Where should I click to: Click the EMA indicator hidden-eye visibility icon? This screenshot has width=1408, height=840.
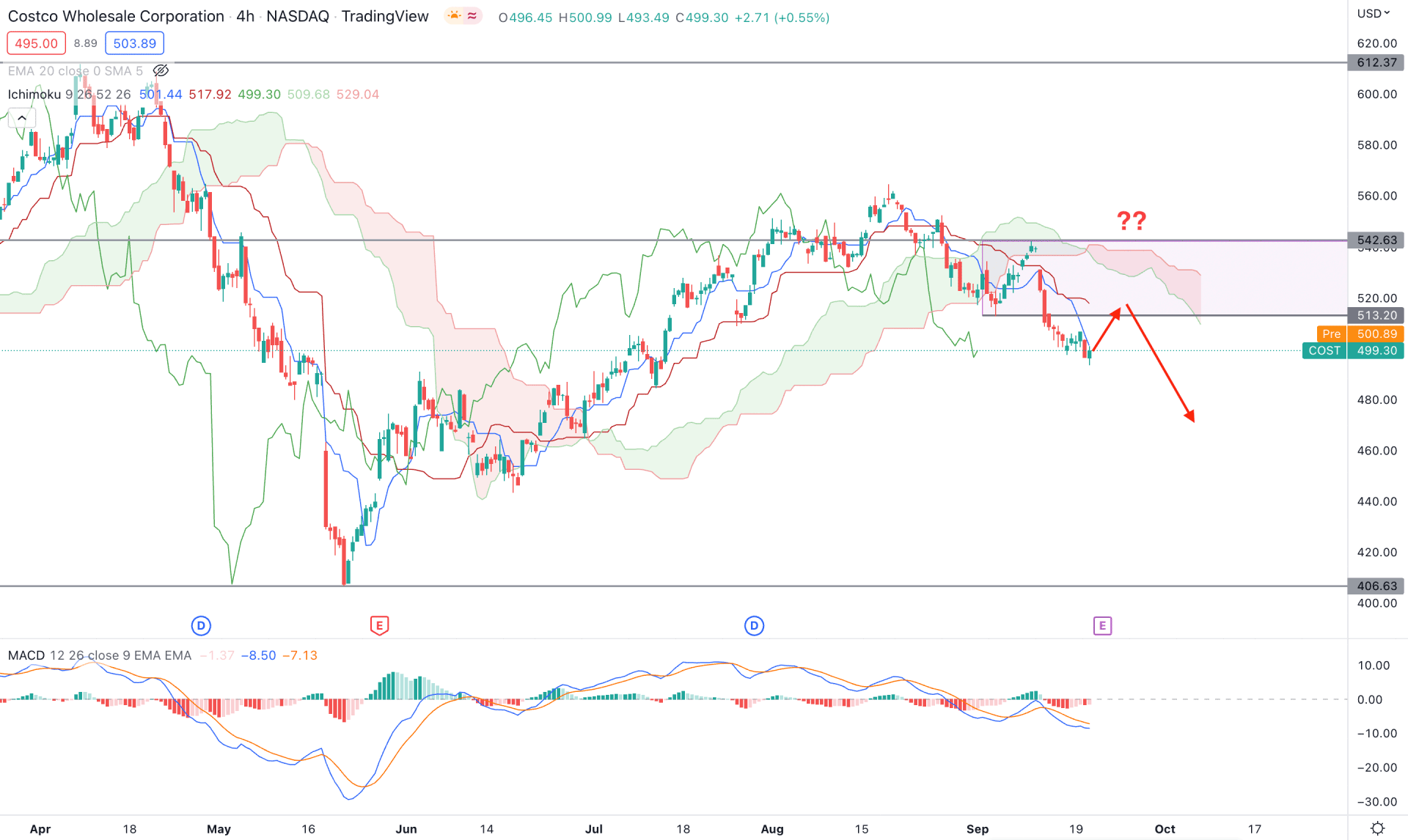pos(161,70)
